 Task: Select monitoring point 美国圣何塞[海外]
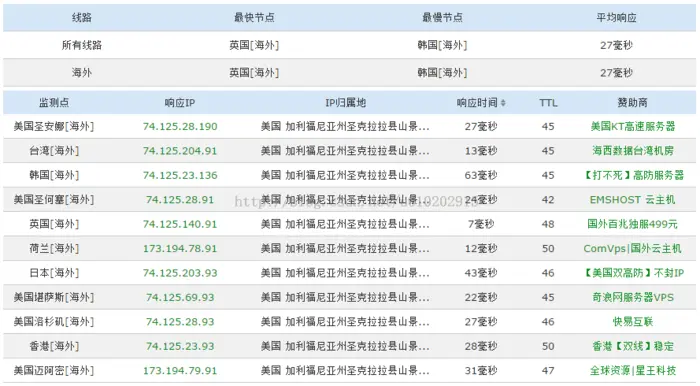click(x=54, y=199)
